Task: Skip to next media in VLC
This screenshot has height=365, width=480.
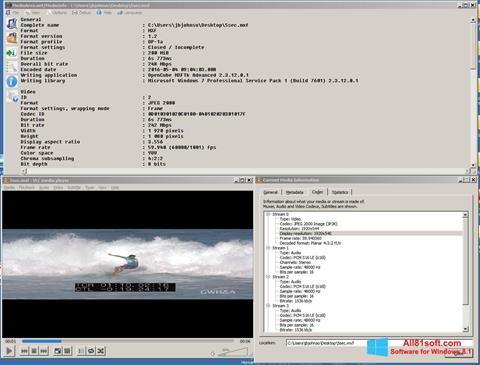Action: coord(44,351)
